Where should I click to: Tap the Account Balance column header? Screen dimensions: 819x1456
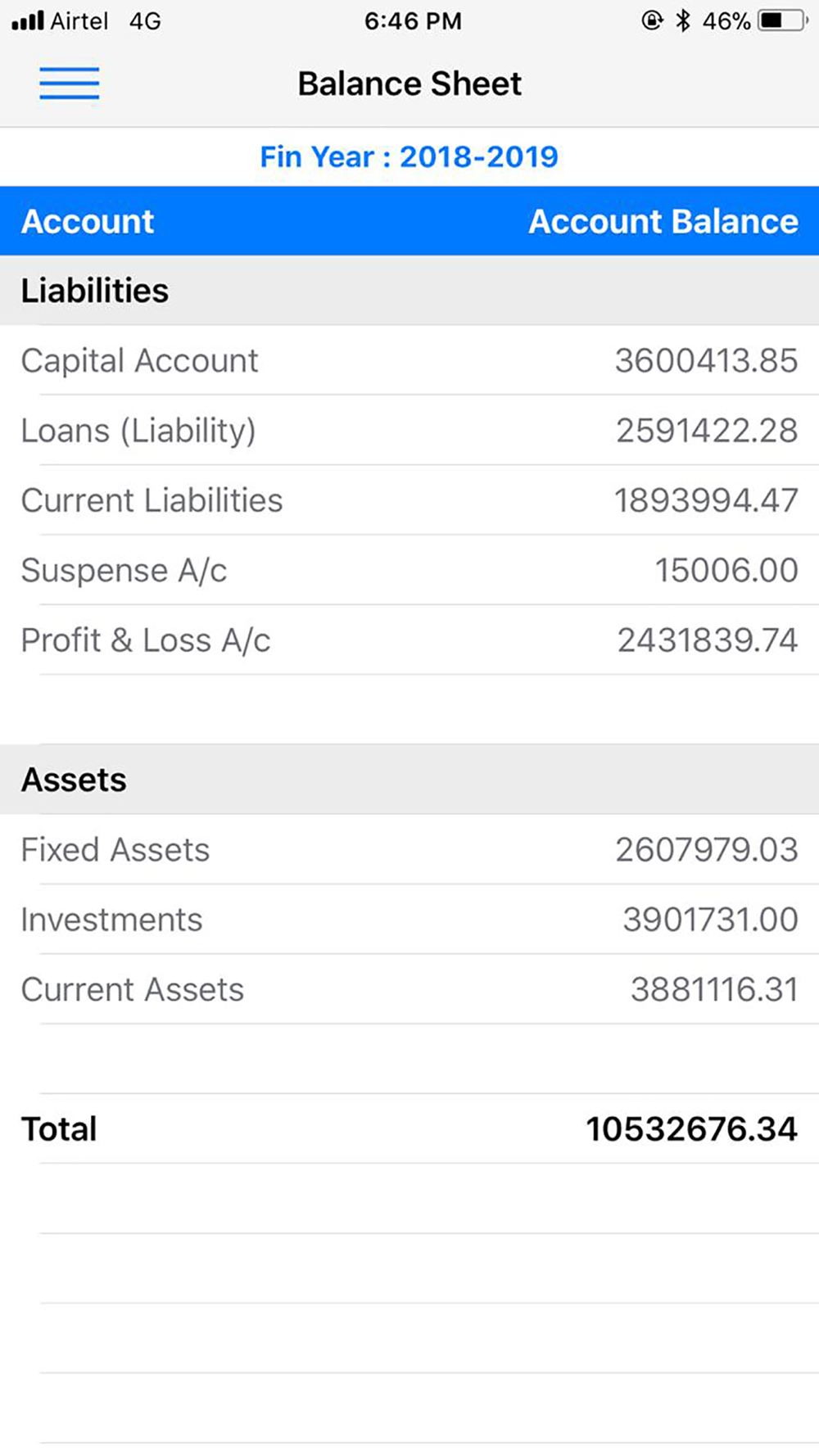click(x=663, y=221)
